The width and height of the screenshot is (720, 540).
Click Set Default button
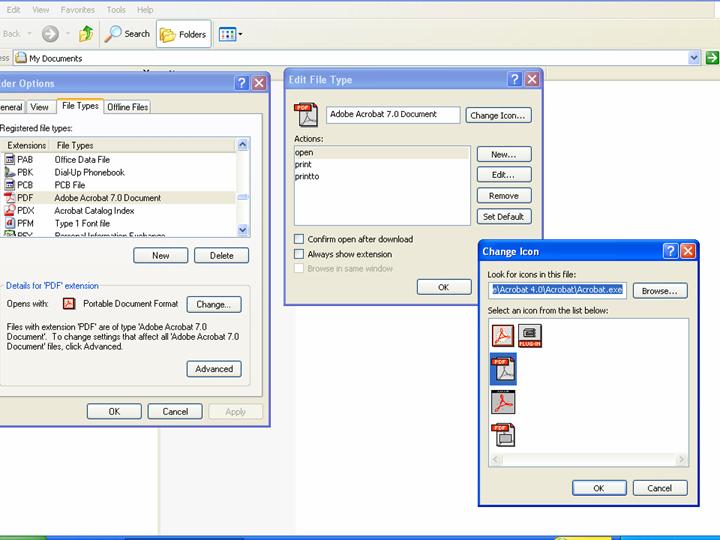click(x=504, y=217)
